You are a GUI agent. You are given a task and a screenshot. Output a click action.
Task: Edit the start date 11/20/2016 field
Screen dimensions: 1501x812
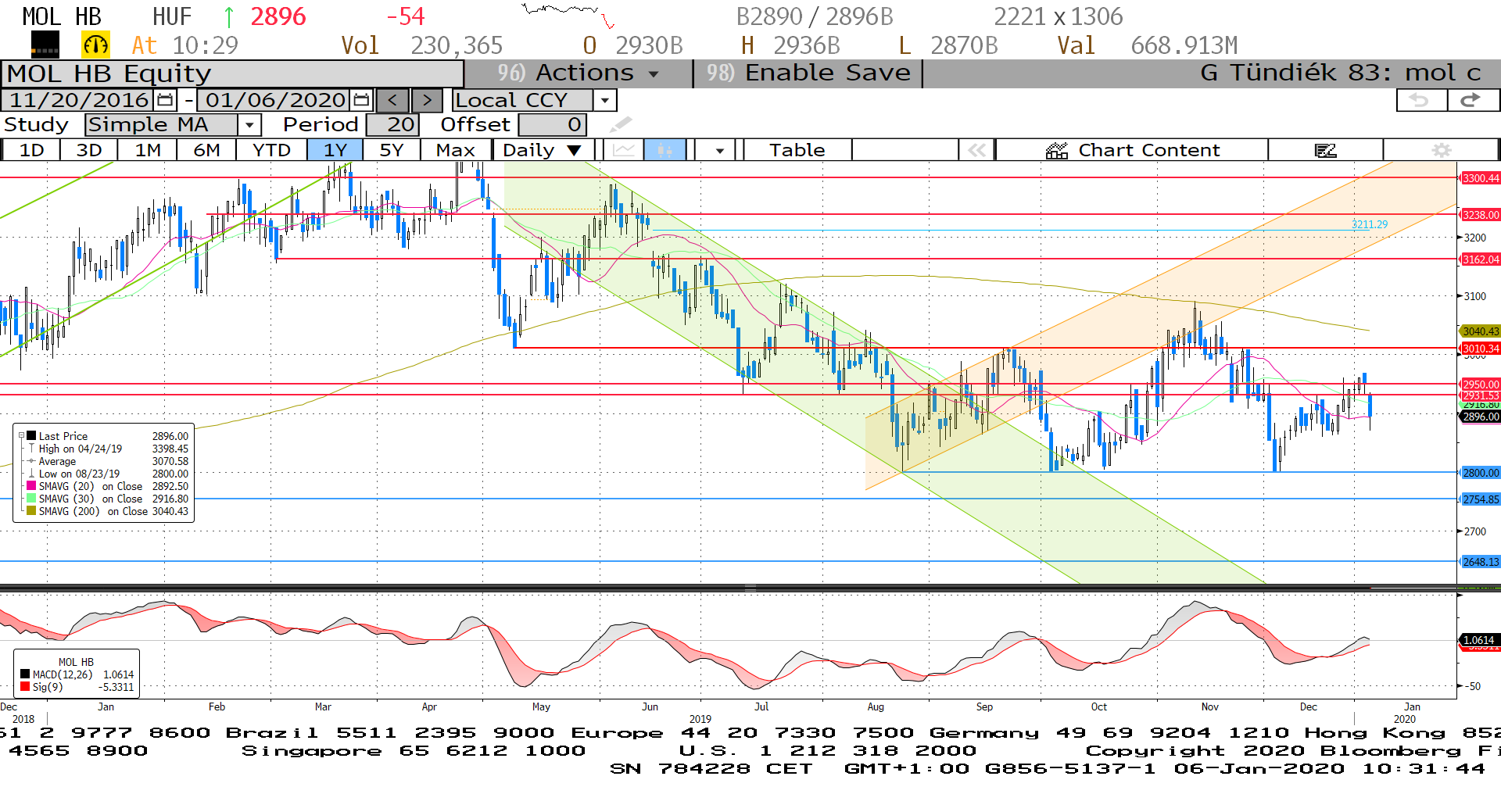point(79,100)
